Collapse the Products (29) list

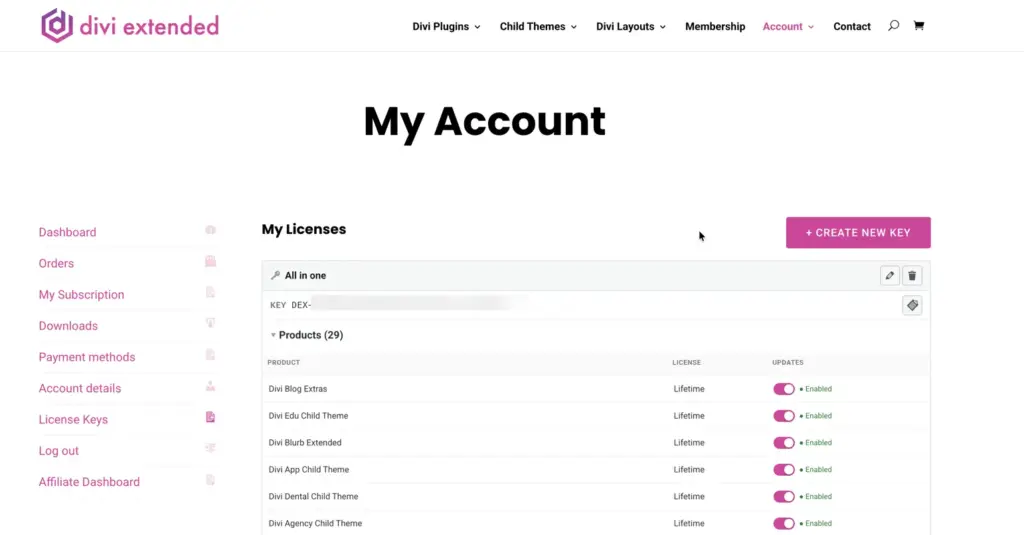307,335
